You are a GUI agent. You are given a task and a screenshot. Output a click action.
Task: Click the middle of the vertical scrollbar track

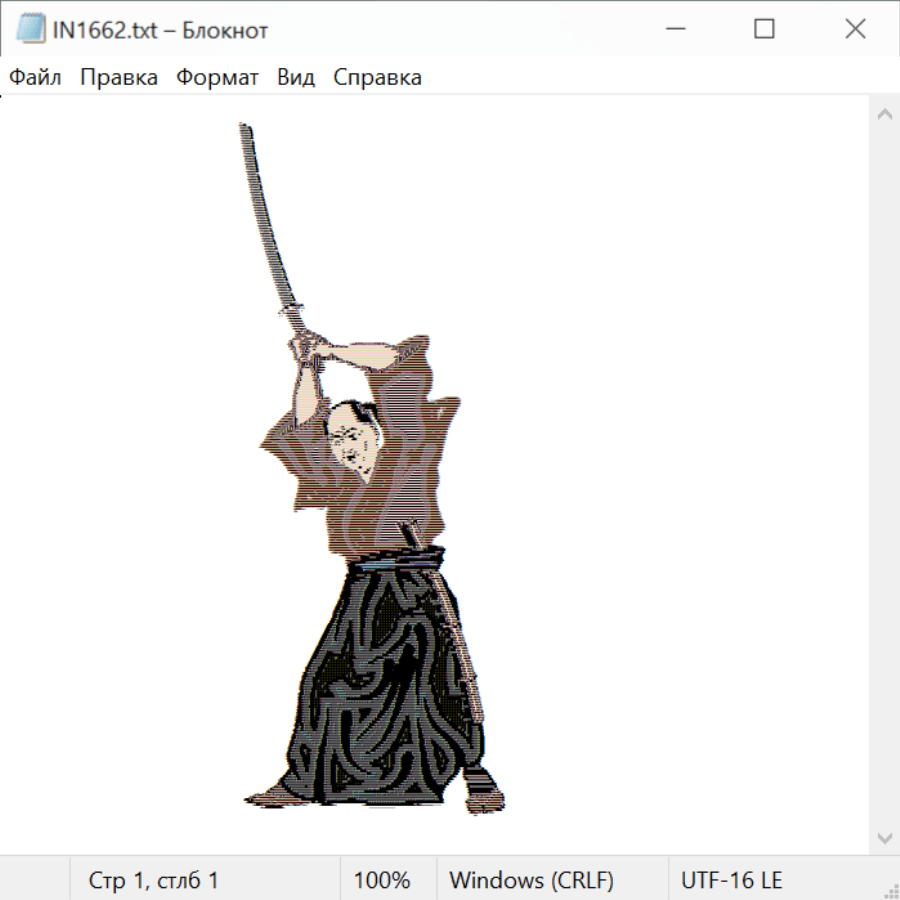pos(884,475)
